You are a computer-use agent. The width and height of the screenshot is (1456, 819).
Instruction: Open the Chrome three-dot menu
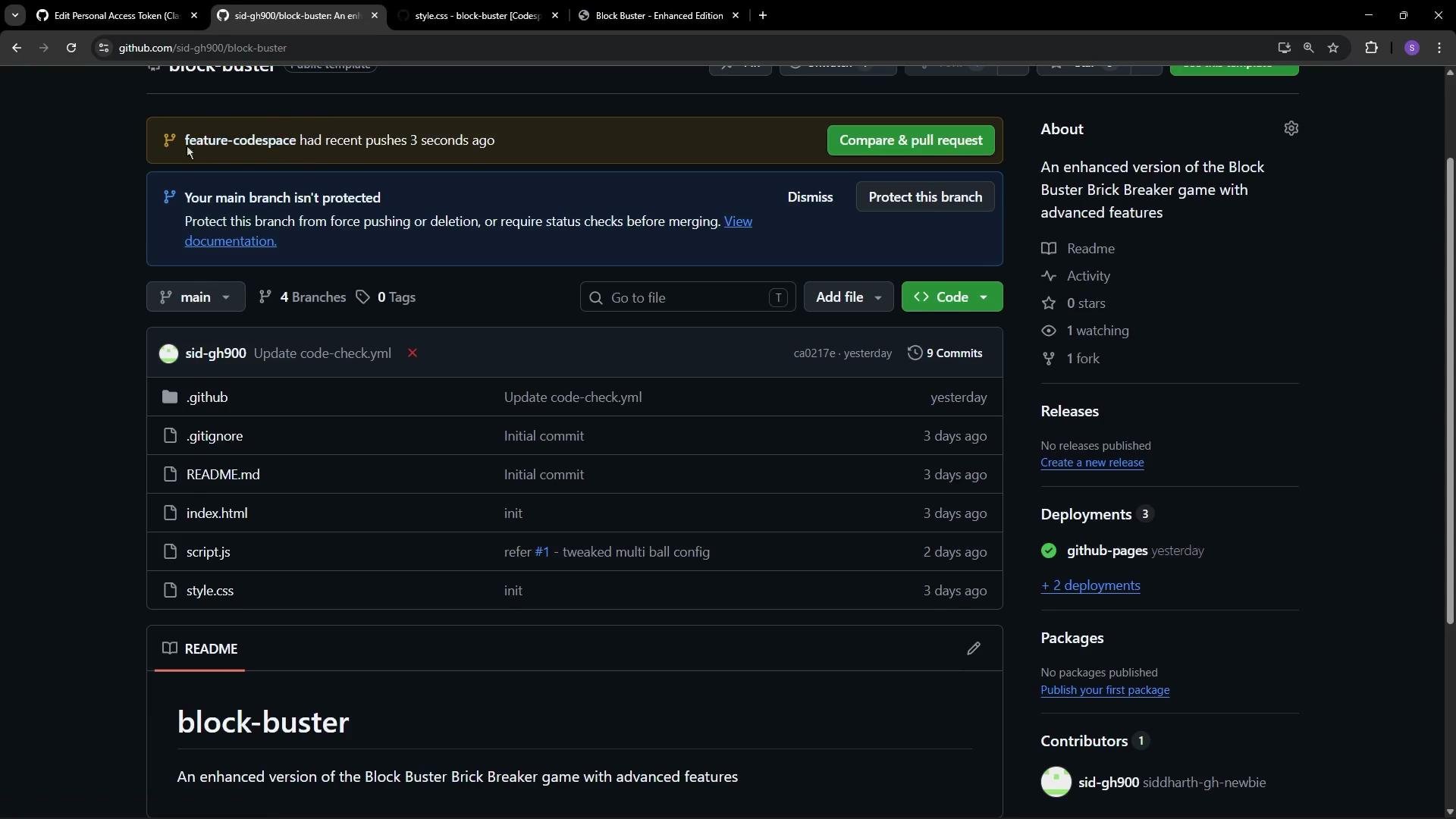pyautogui.click(x=1439, y=48)
